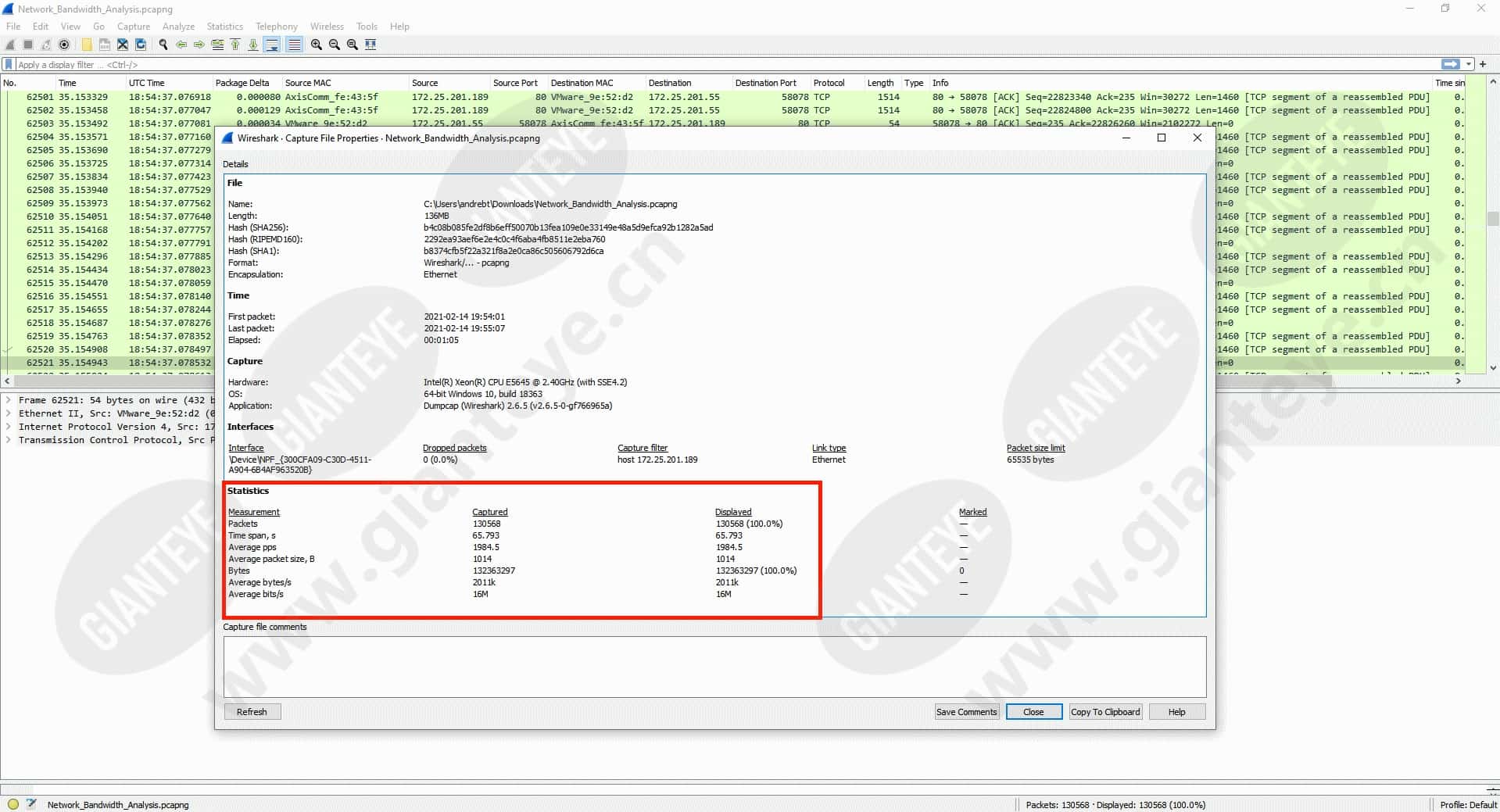Find a packet magnifier icon
Image resolution: width=1500 pixels, height=812 pixels.
coord(163,45)
